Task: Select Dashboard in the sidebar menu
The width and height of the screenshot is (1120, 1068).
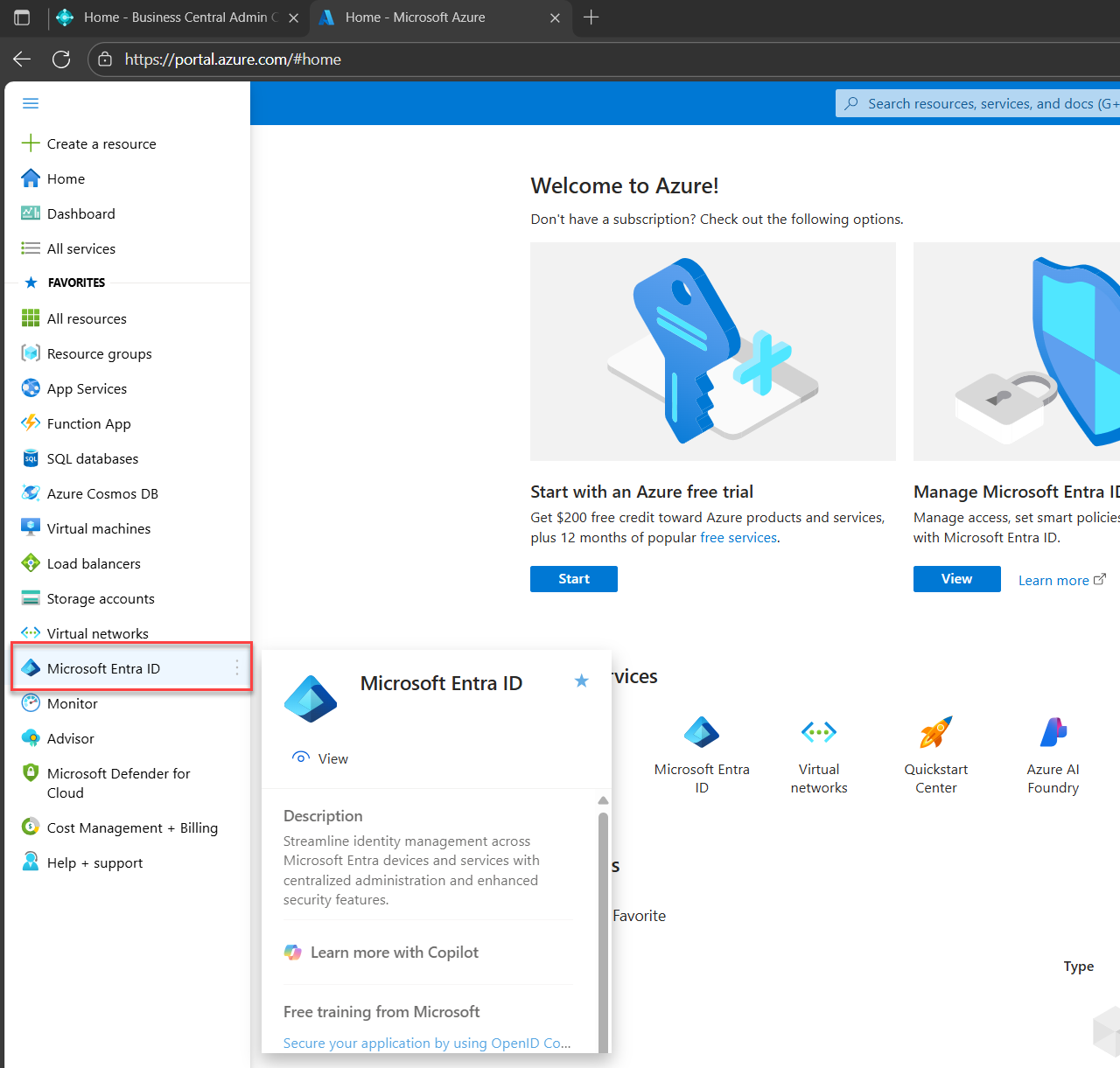Action: pyautogui.click(x=81, y=213)
